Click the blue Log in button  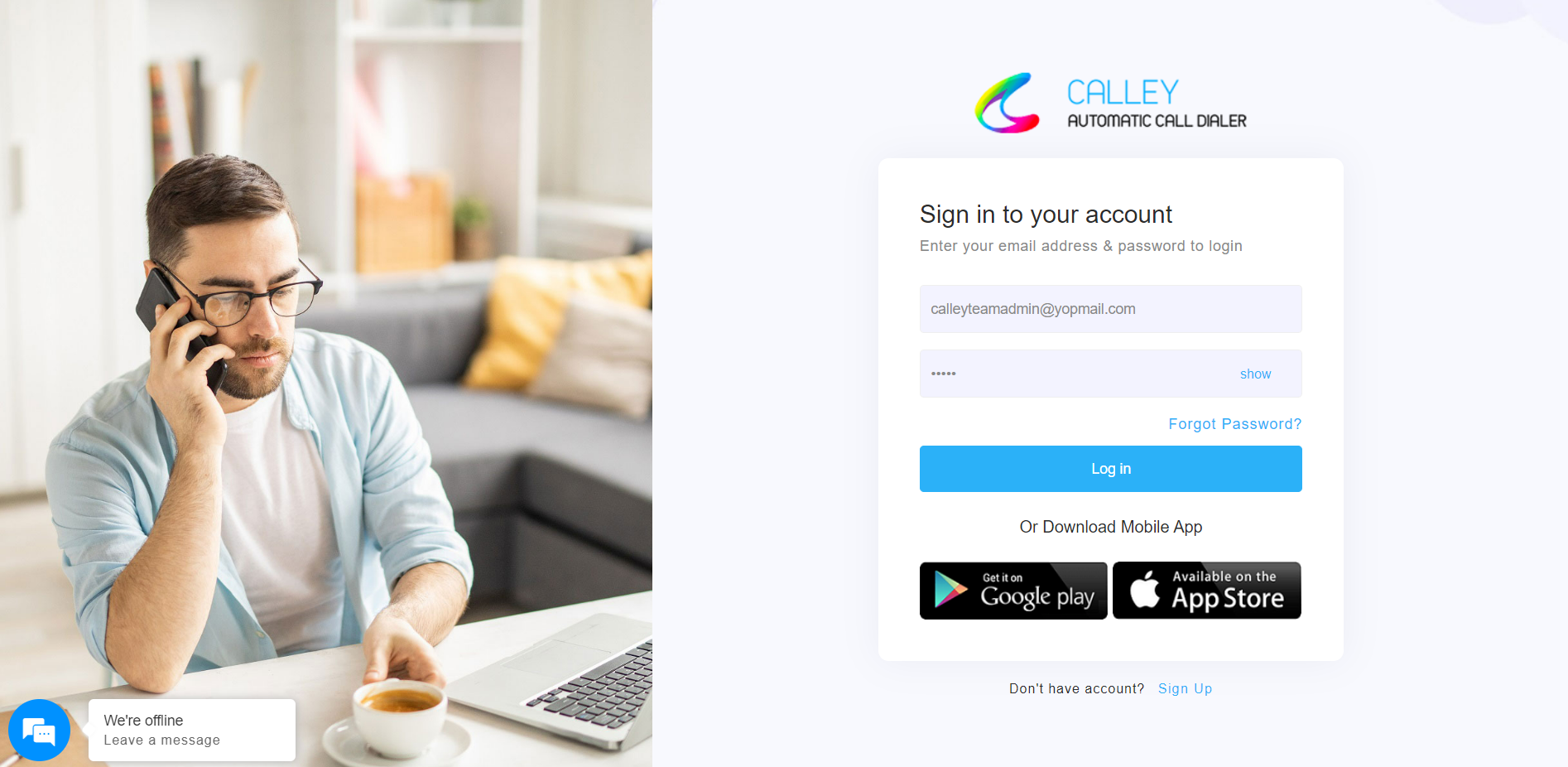pos(1110,469)
